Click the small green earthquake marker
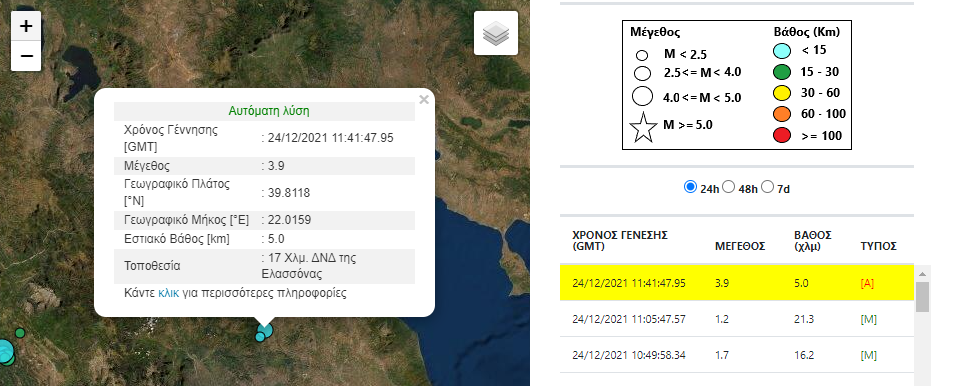 [20, 333]
